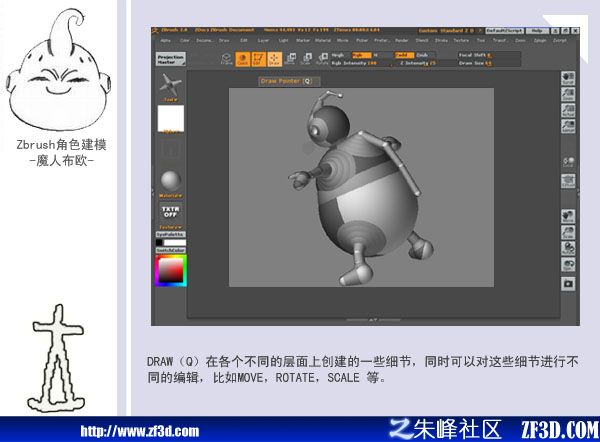The width and height of the screenshot is (600, 442).
Task: Select the top toolbar Scale icon
Action: (307, 59)
